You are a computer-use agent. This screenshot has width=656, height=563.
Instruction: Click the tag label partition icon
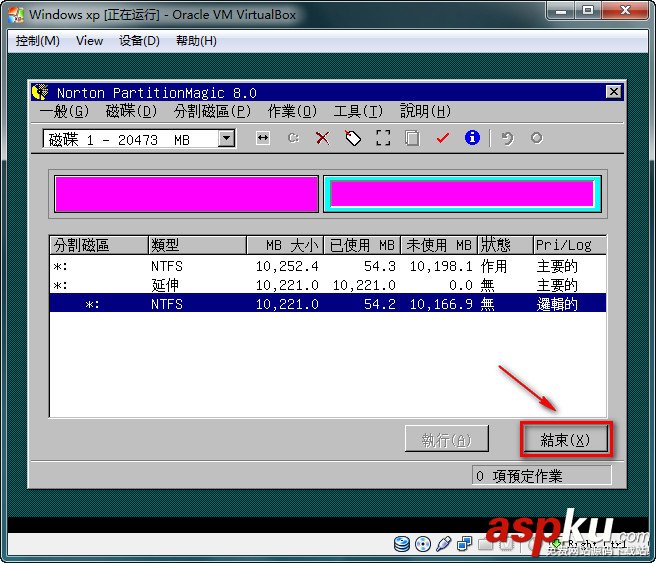click(x=353, y=138)
